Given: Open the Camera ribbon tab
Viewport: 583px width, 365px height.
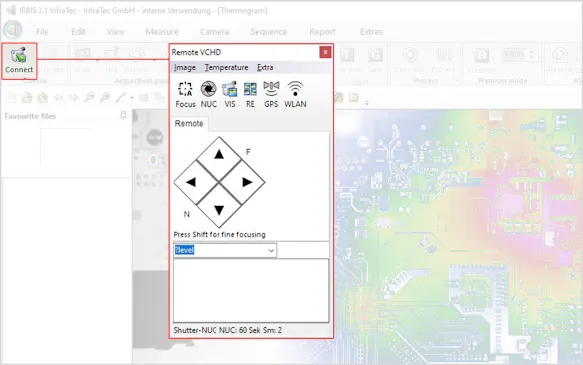Looking at the screenshot, I should (x=215, y=32).
